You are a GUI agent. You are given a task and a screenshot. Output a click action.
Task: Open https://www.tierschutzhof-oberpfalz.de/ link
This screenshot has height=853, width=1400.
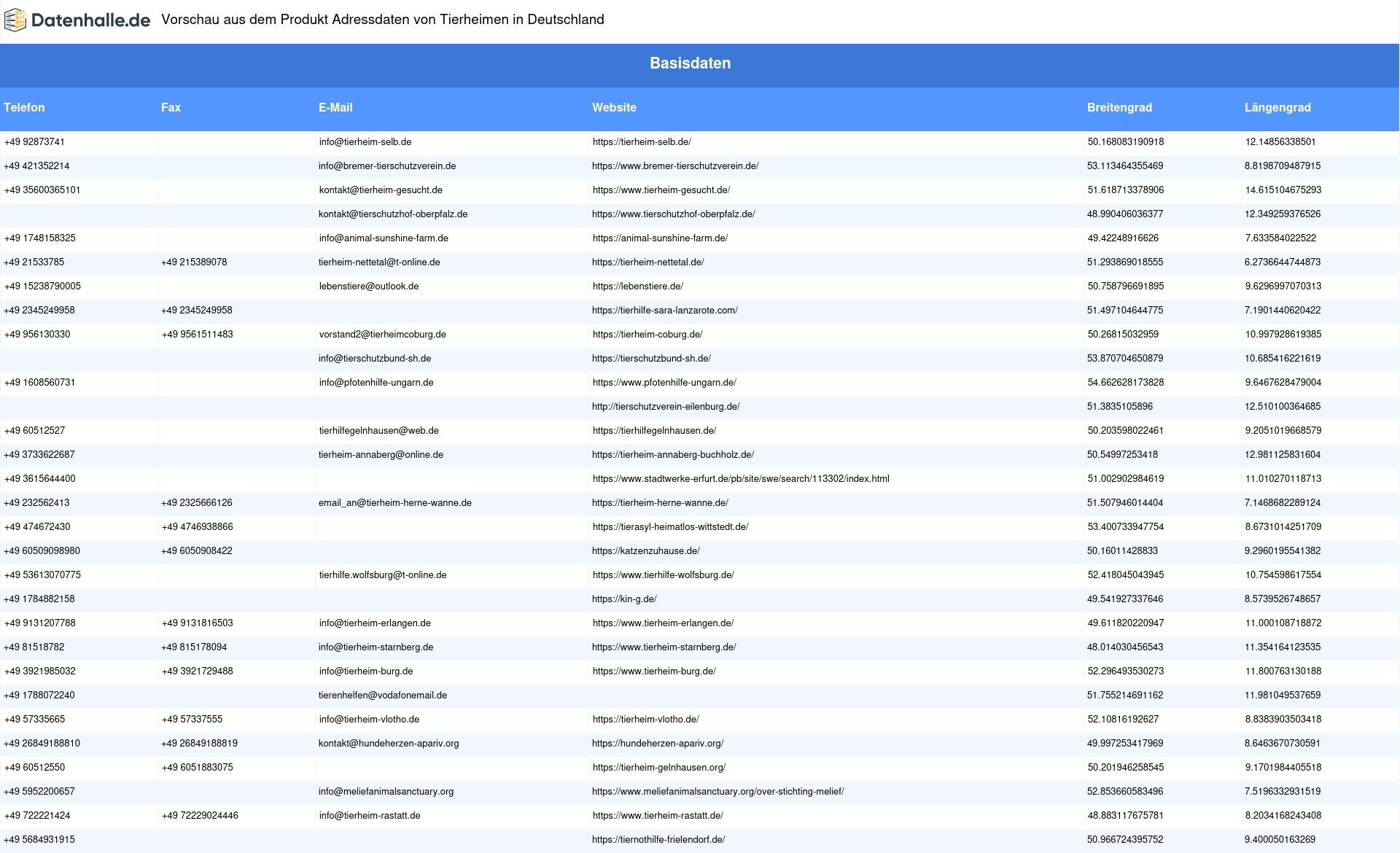coord(674,214)
